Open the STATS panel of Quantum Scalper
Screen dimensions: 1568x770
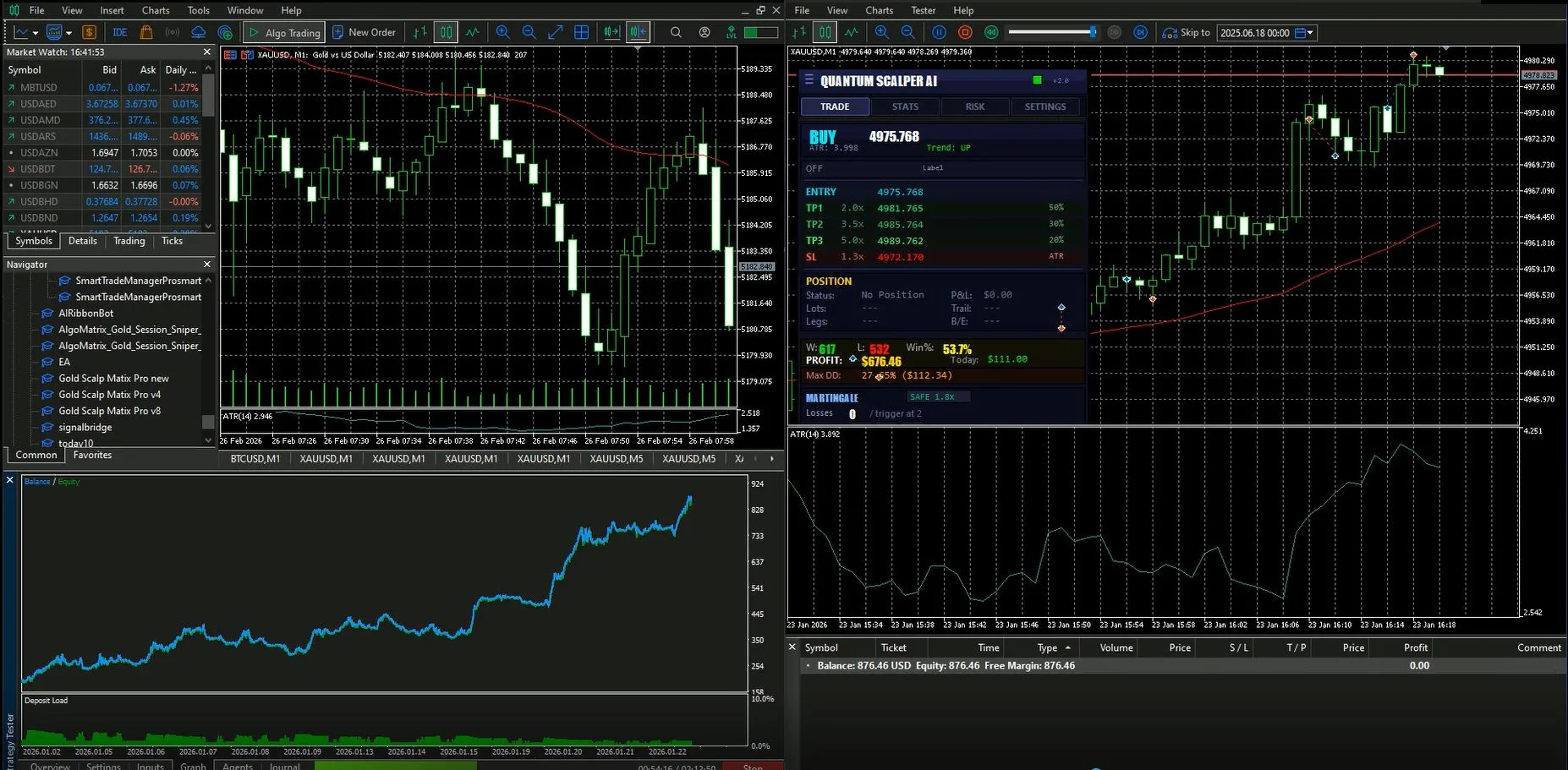904,106
